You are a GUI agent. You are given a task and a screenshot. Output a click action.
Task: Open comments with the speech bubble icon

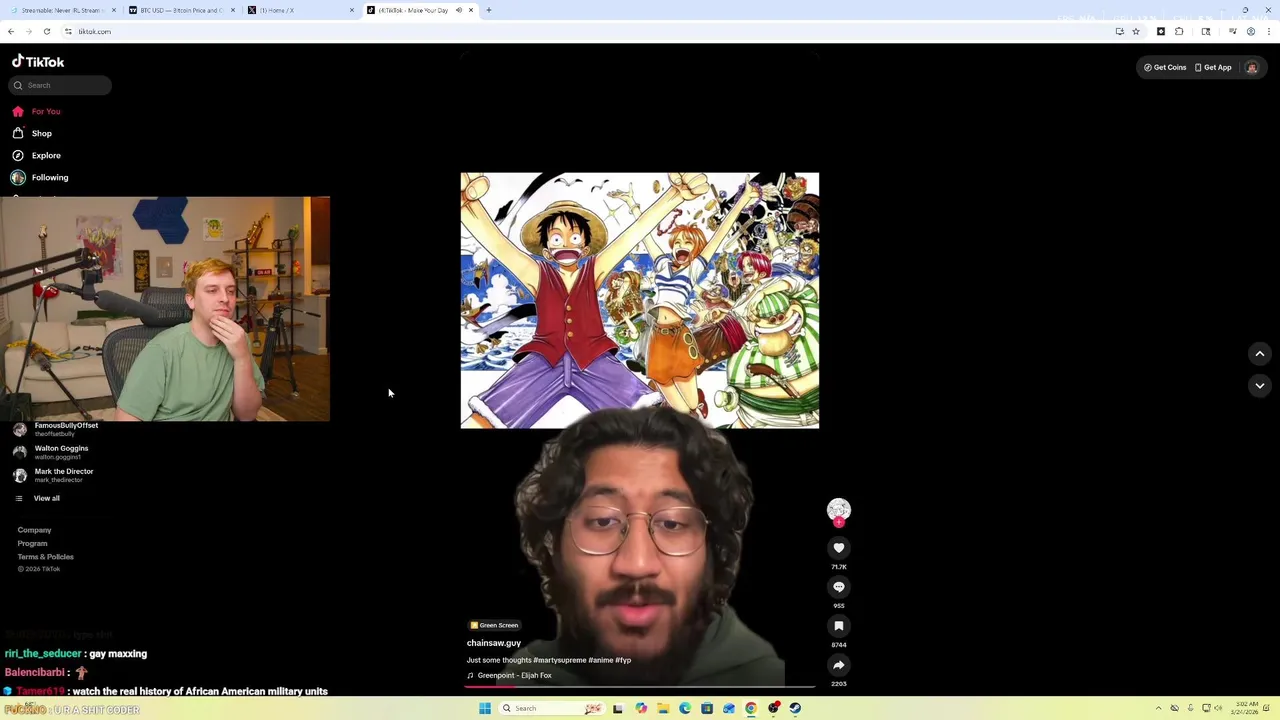pyautogui.click(x=839, y=587)
